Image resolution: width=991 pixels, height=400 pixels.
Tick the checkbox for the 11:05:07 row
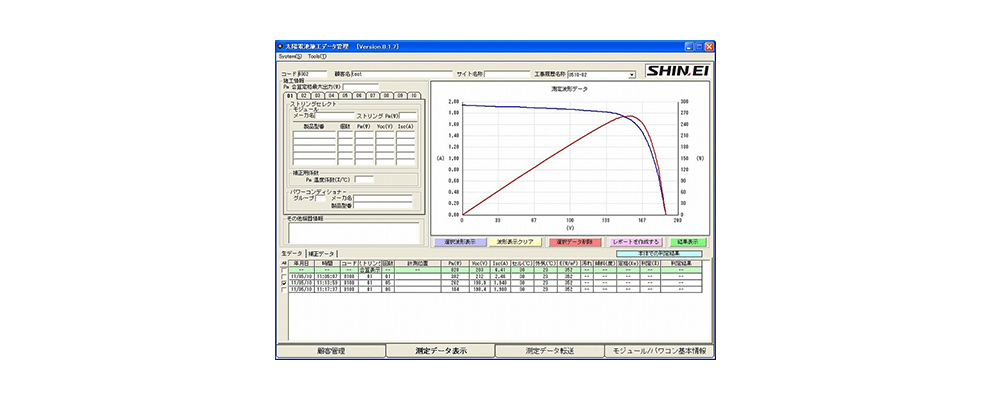point(284,277)
